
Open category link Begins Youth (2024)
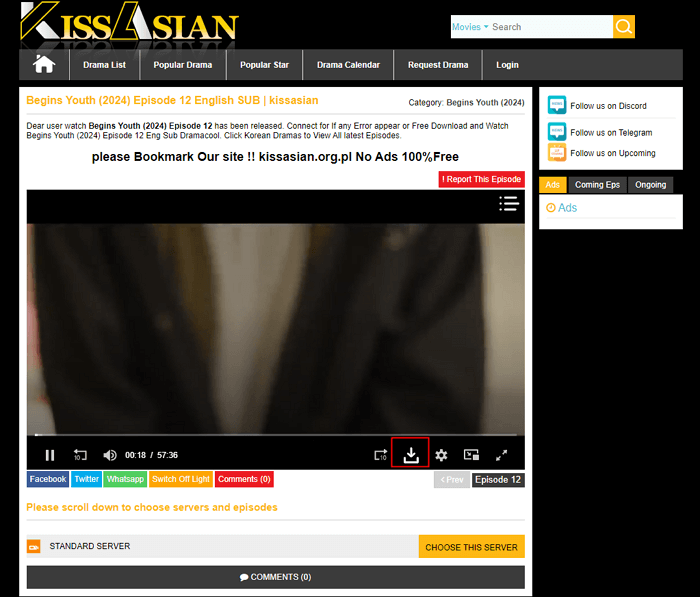485,103
